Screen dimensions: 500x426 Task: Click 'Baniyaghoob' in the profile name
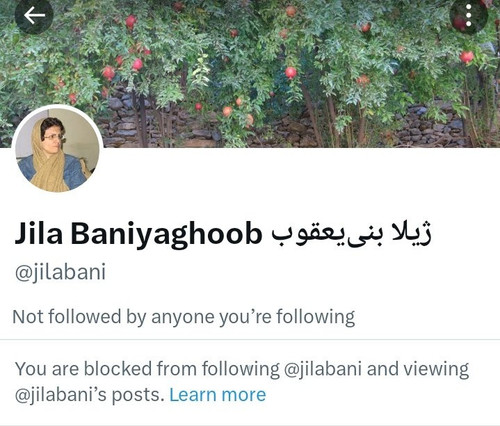pos(166,234)
